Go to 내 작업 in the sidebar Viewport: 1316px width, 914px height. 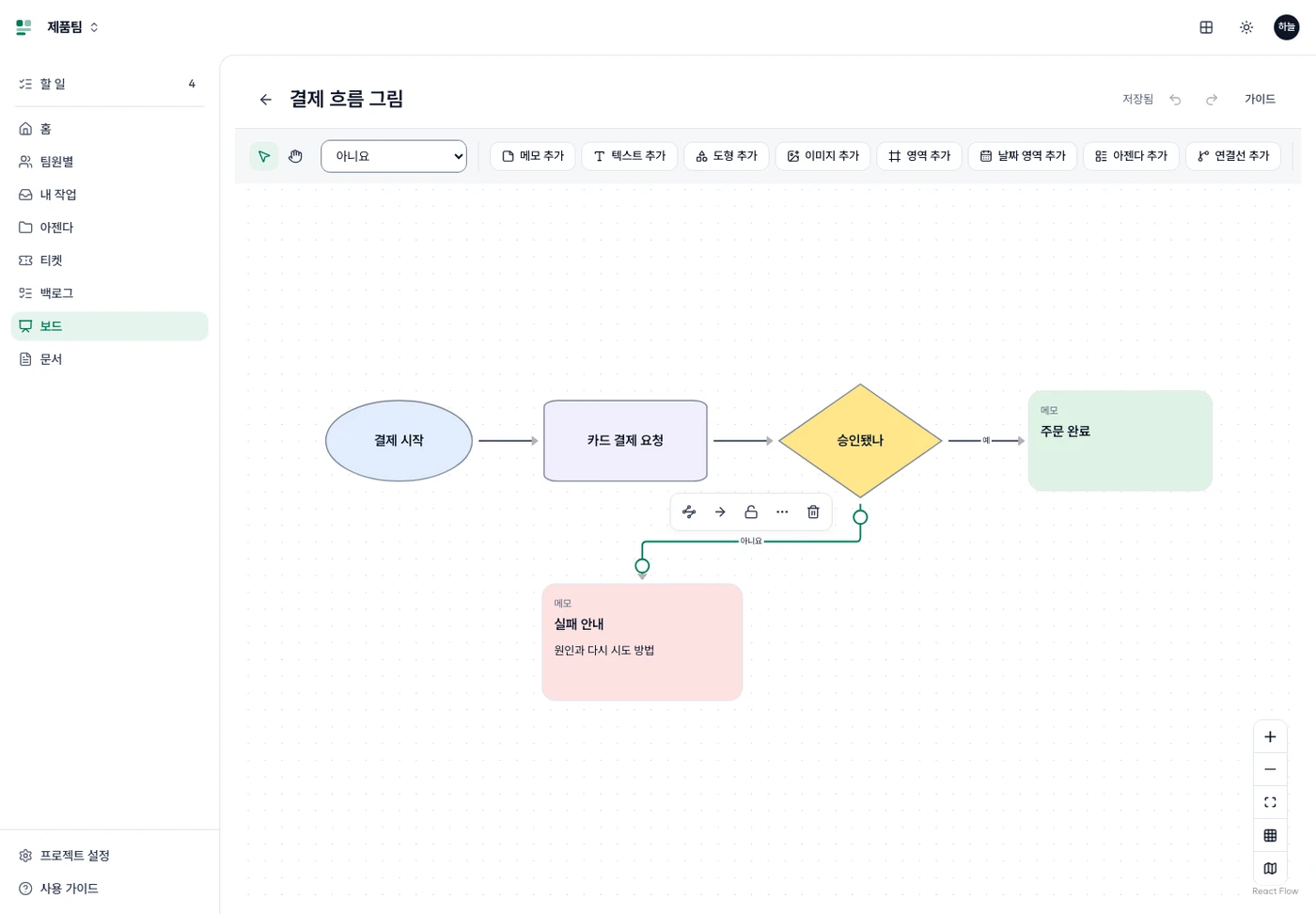click(109, 195)
